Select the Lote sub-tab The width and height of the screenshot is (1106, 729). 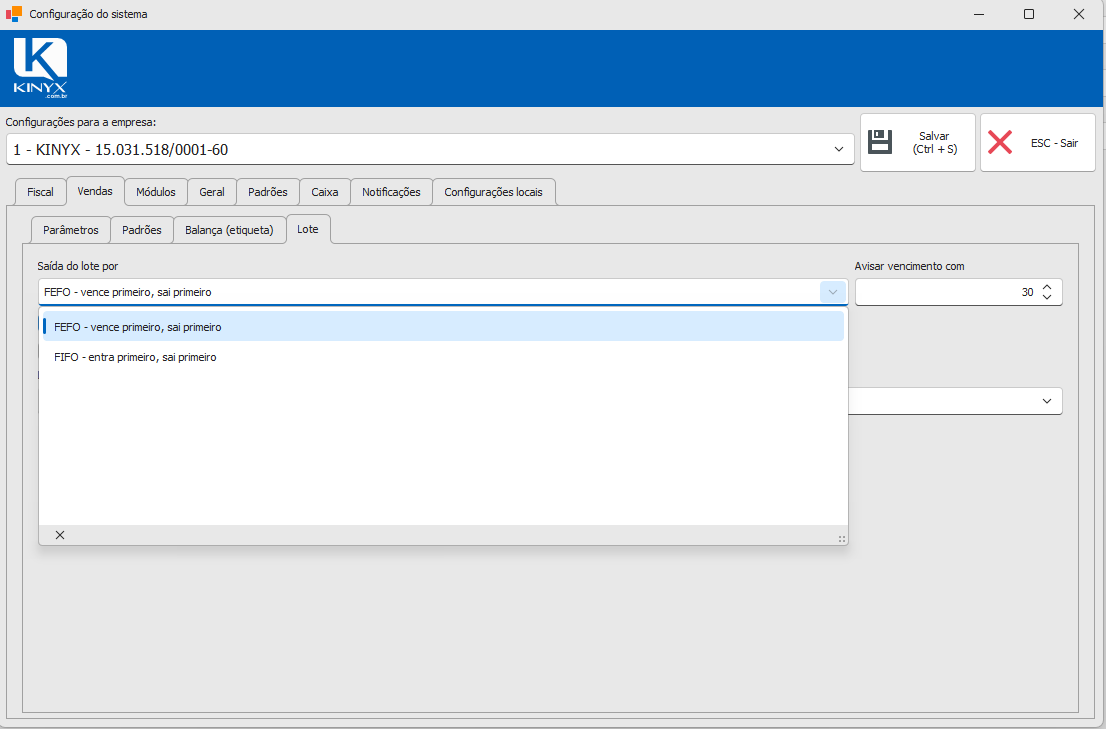(308, 229)
